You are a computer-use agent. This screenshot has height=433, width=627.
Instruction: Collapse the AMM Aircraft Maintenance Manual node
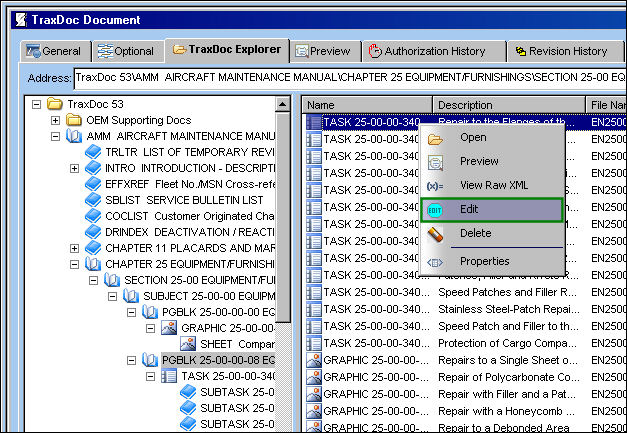[56, 136]
